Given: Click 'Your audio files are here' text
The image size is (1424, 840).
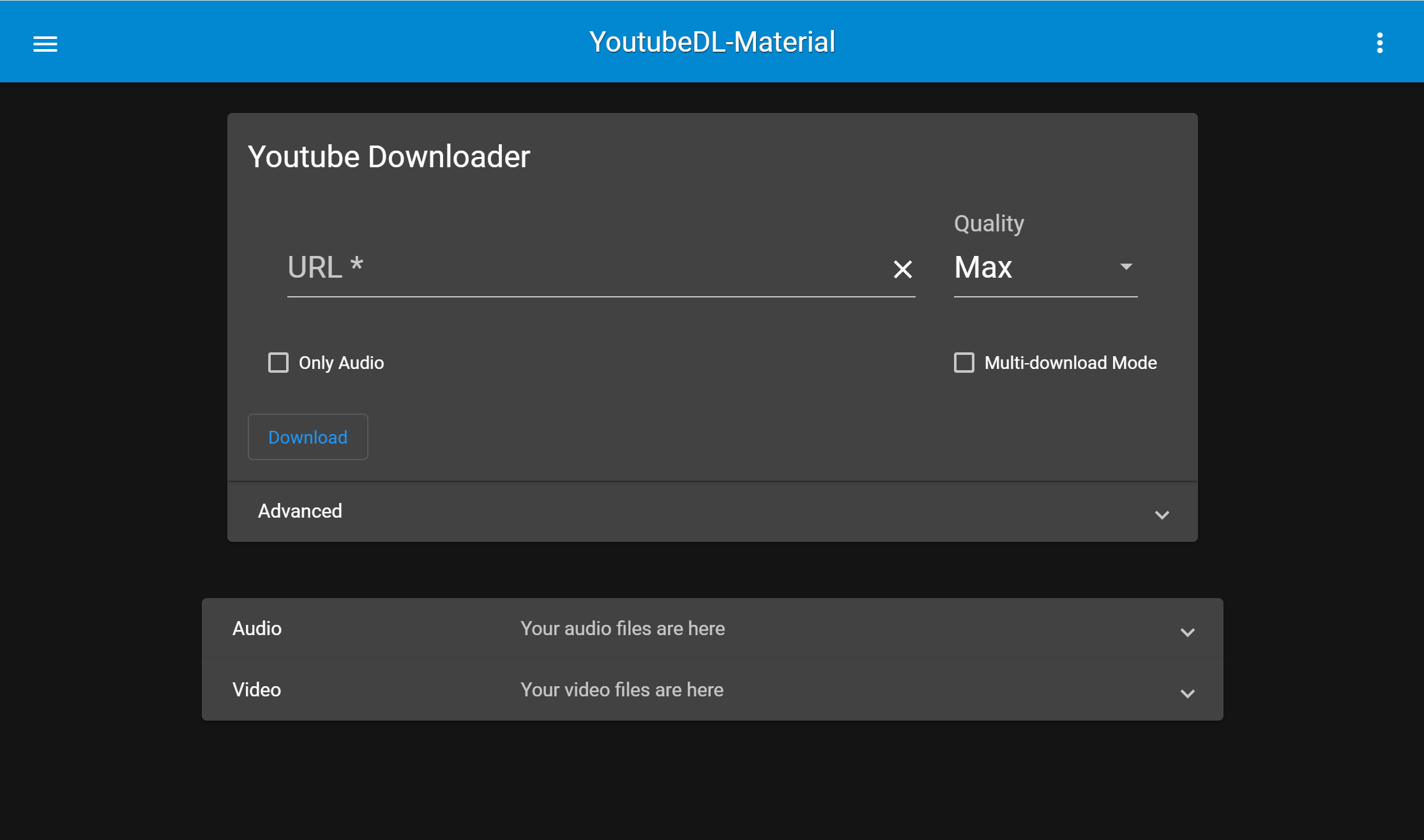Looking at the screenshot, I should tap(623, 629).
